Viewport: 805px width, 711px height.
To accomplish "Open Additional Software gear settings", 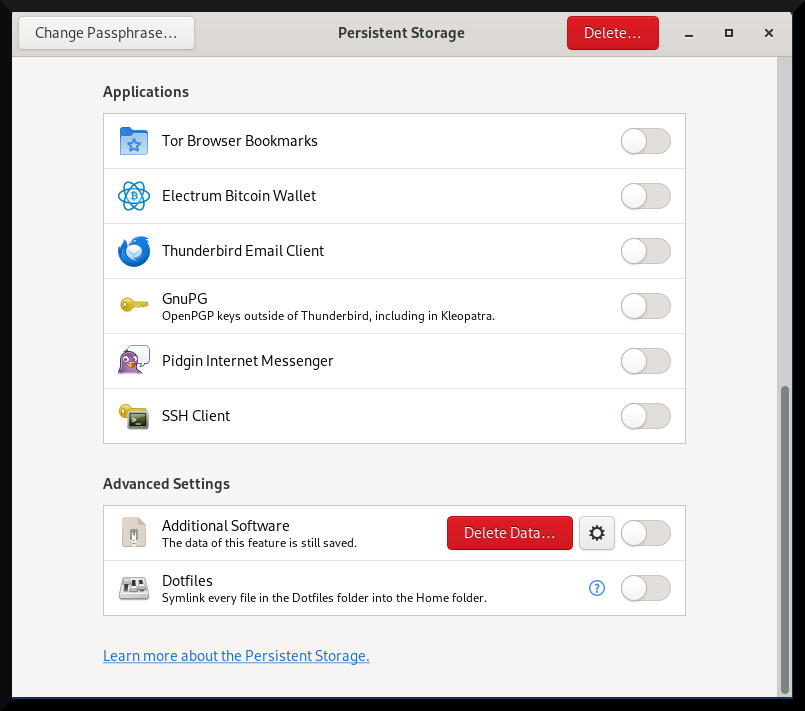I will 597,533.
